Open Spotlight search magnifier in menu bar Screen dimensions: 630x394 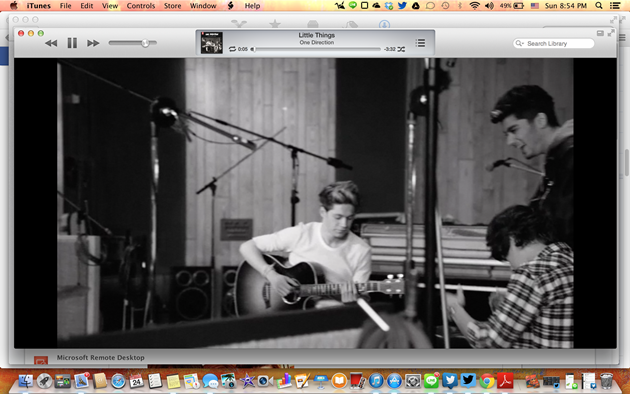coord(599,6)
